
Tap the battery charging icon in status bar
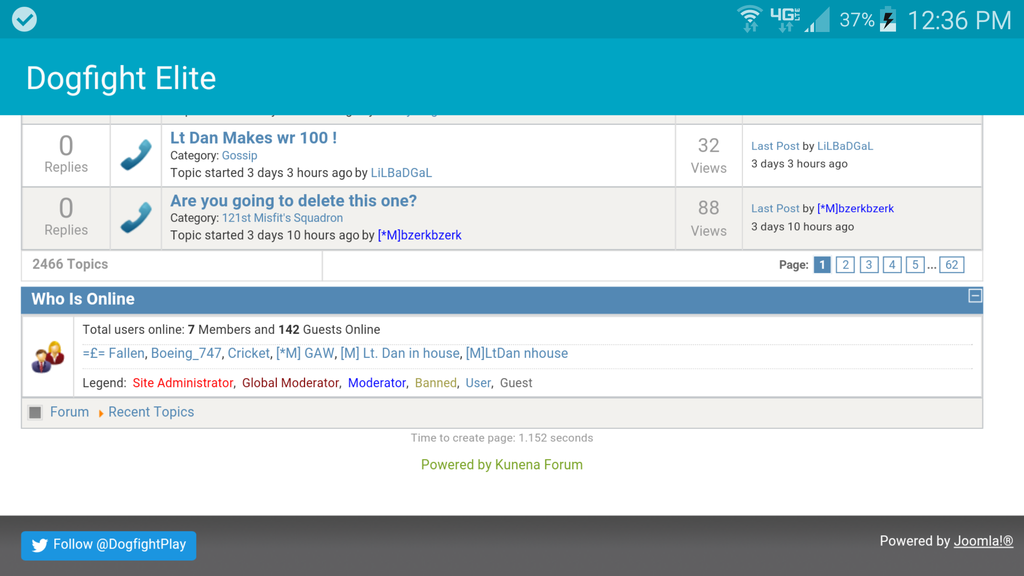coord(888,20)
